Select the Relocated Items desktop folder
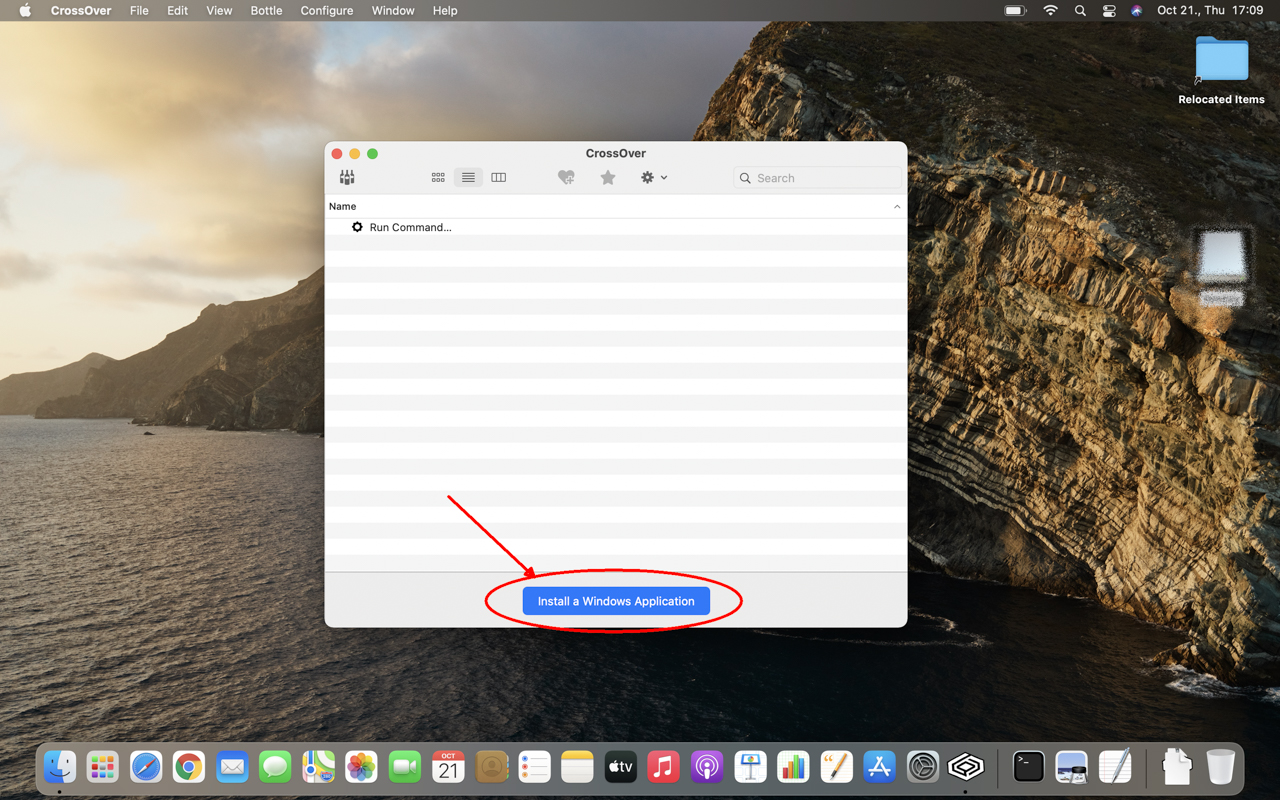The height and width of the screenshot is (800, 1280). (1221, 71)
